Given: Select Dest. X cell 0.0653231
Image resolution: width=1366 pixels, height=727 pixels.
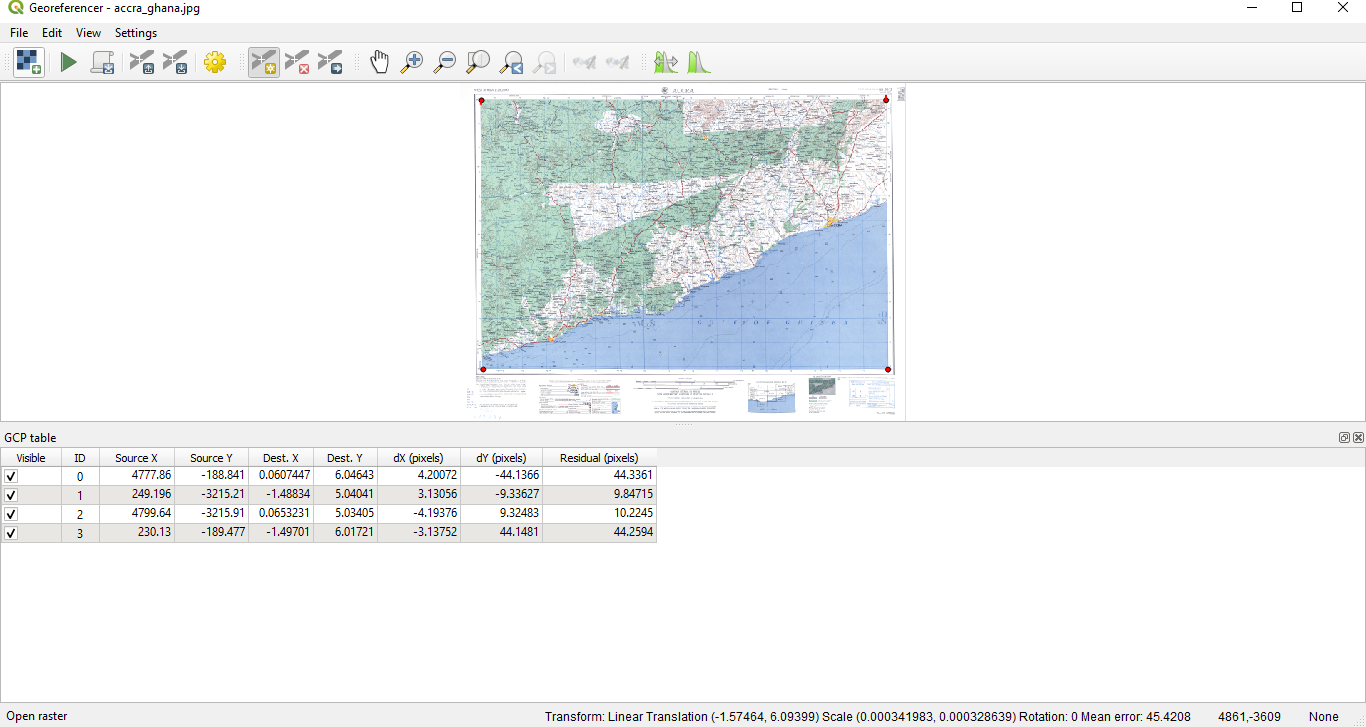Looking at the screenshot, I should tap(281, 514).
